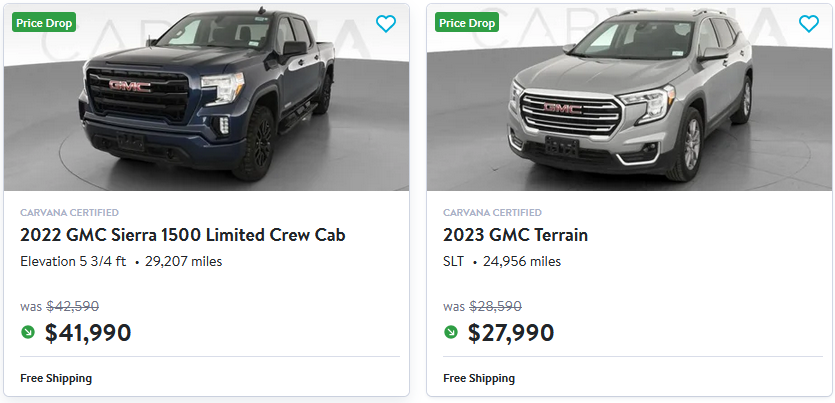Click Carvana Certified label above the Terrain title

tap(493, 213)
